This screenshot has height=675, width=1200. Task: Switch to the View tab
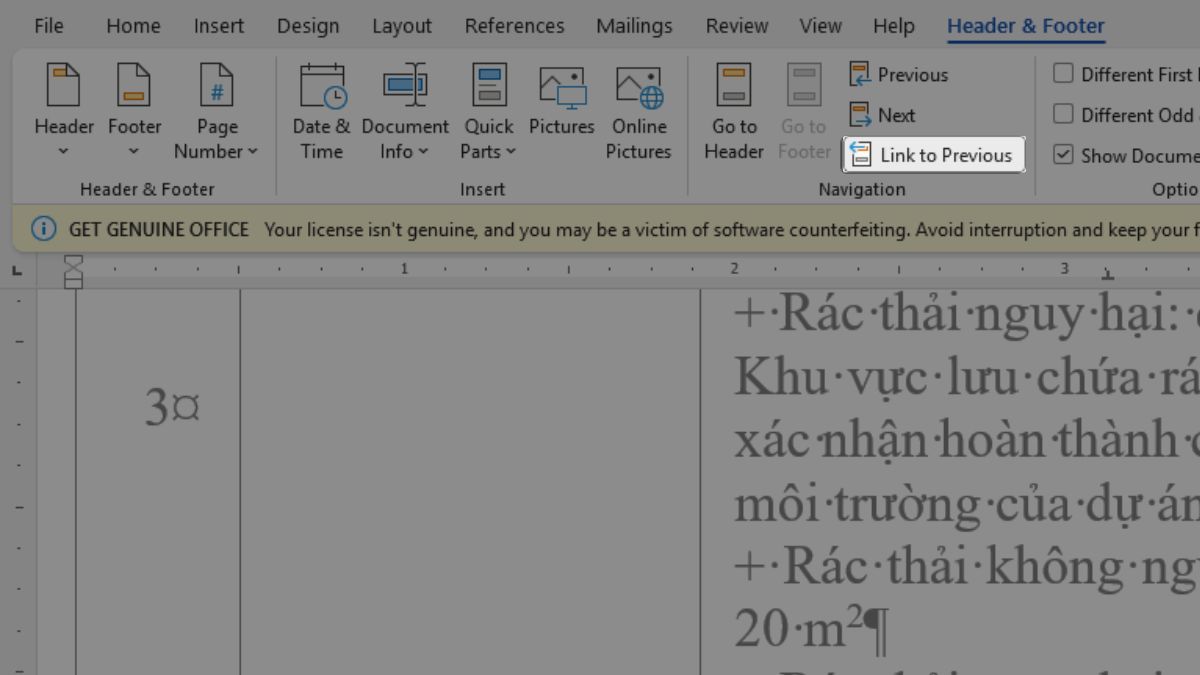click(x=820, y=26)
